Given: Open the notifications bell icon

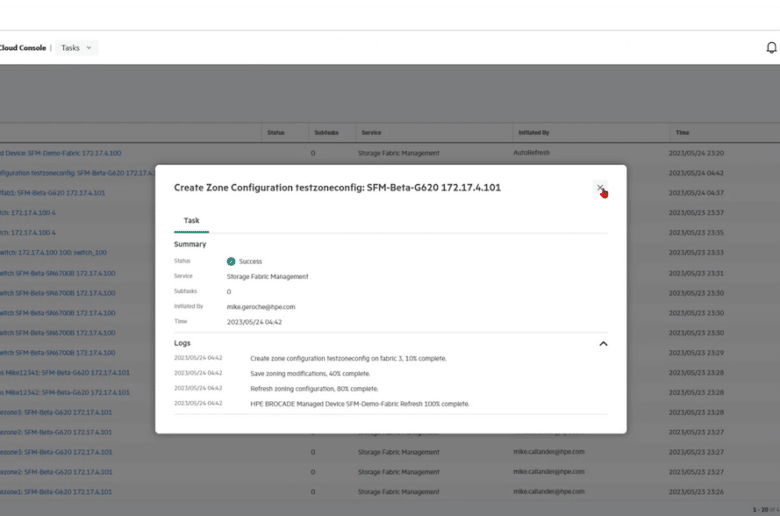Looking at the screenshot, I should pos(771,48).
